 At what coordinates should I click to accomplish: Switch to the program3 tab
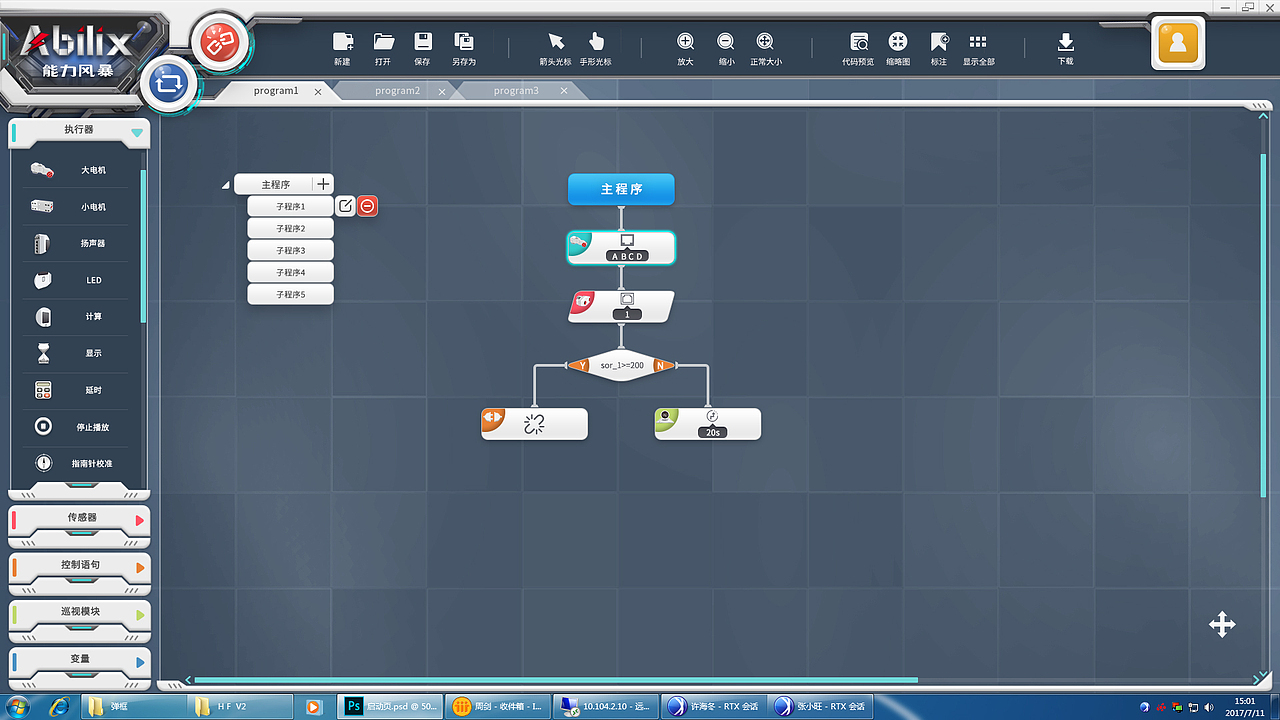(x=516, y=91)
